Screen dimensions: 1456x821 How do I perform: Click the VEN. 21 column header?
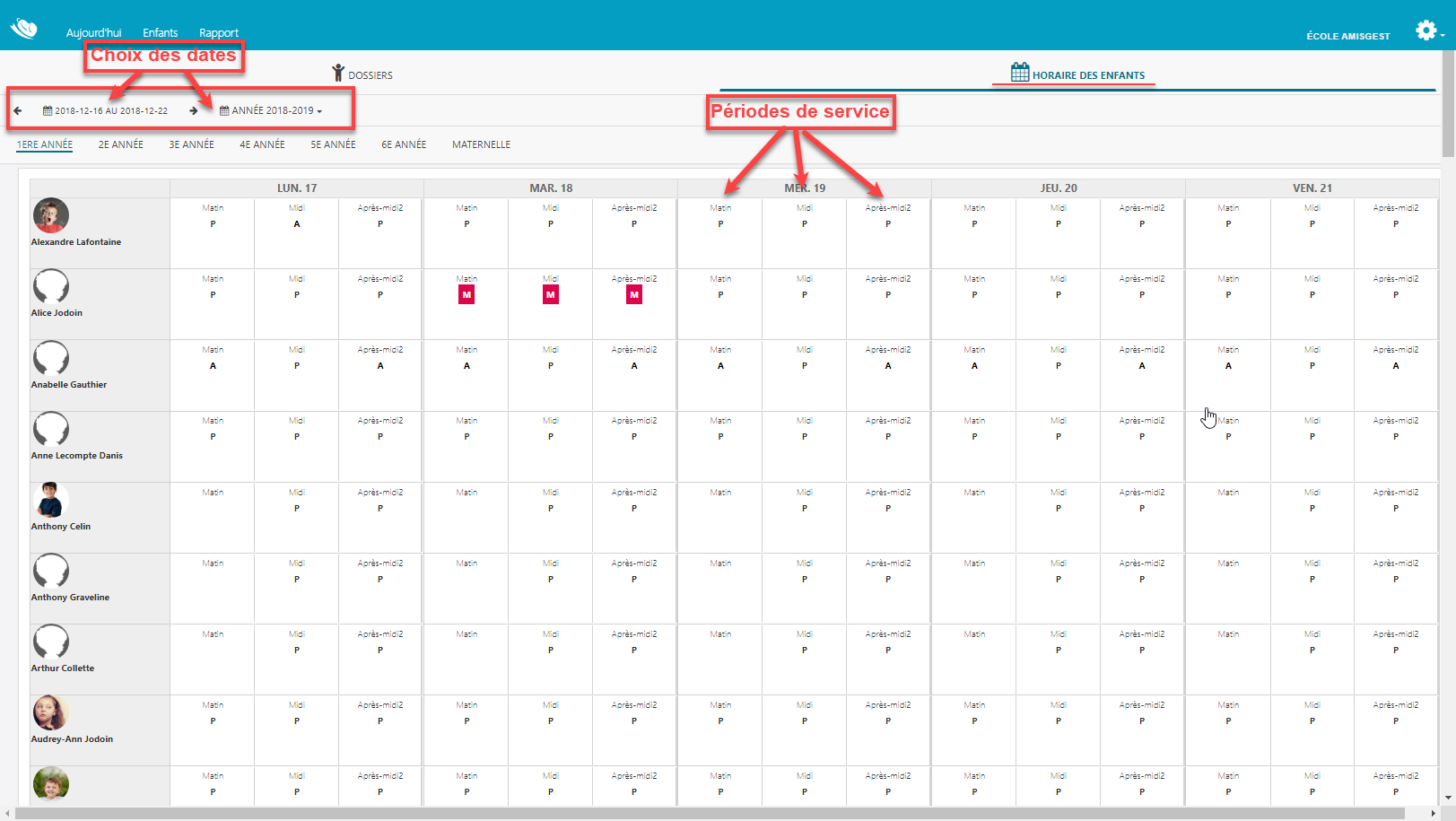point(1312,188)
